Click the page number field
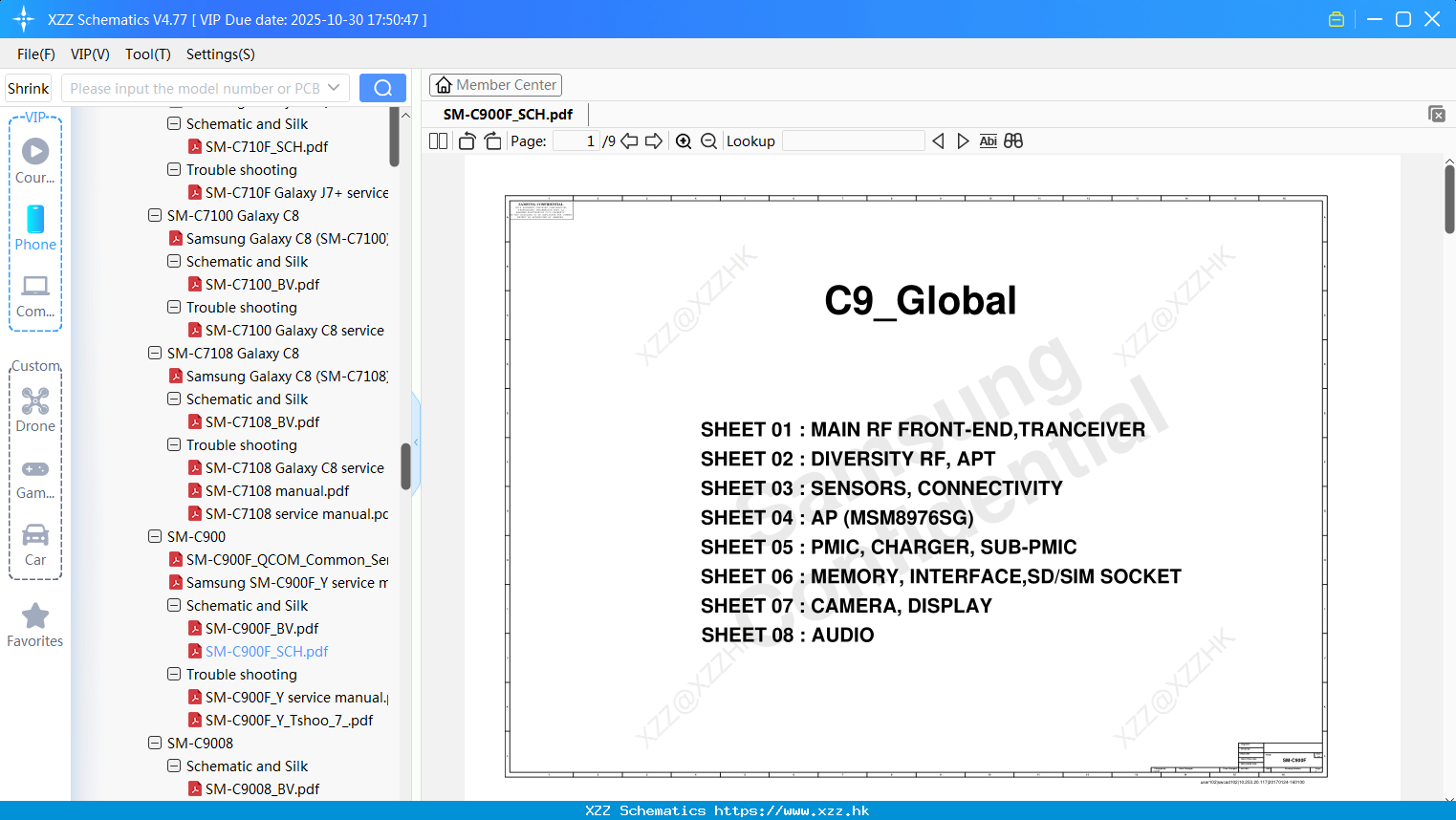Screen dimensions: 1456x820 pyautogui.click(x=576, y=140)
